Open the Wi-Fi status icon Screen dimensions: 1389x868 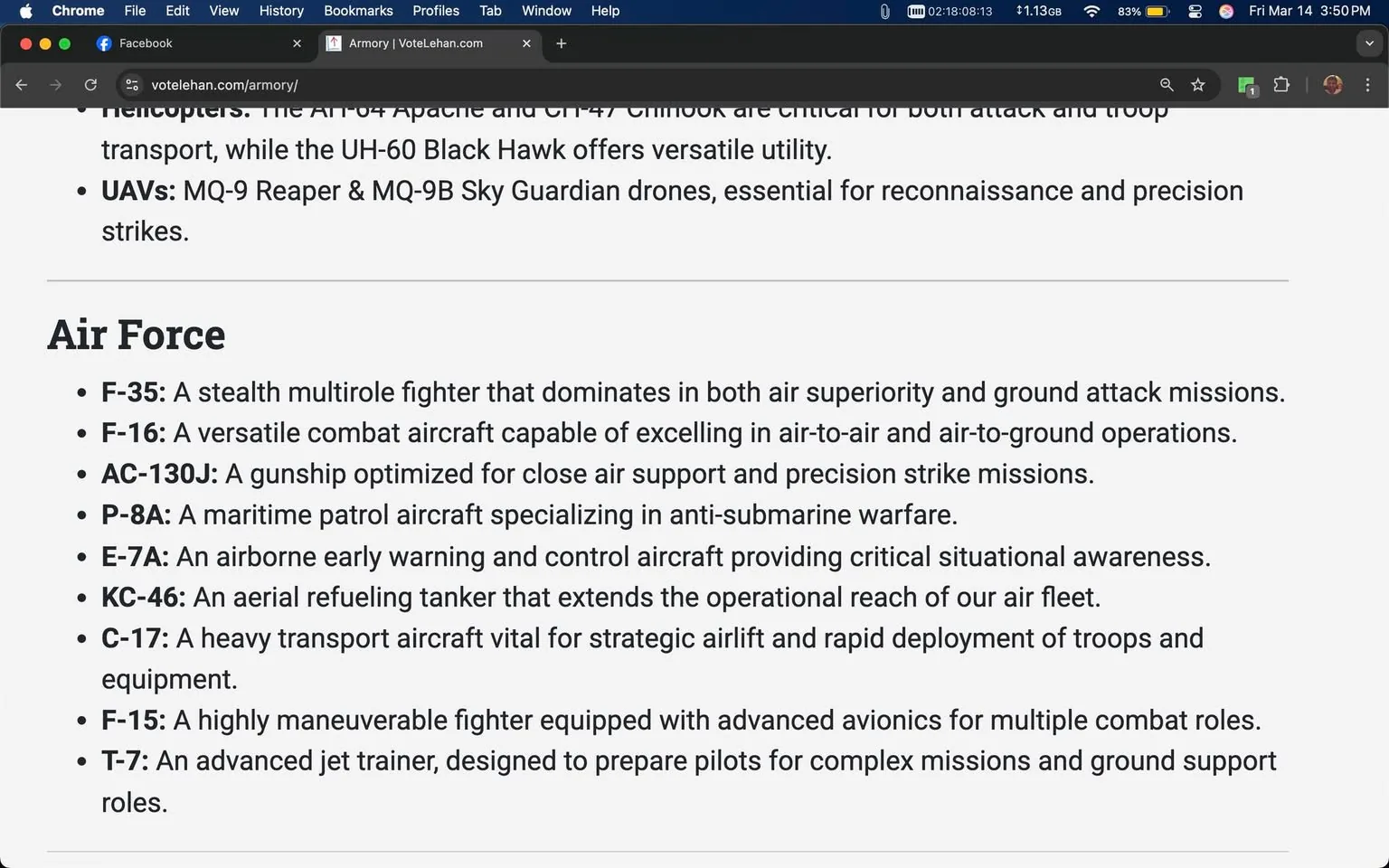(1091, 11)
